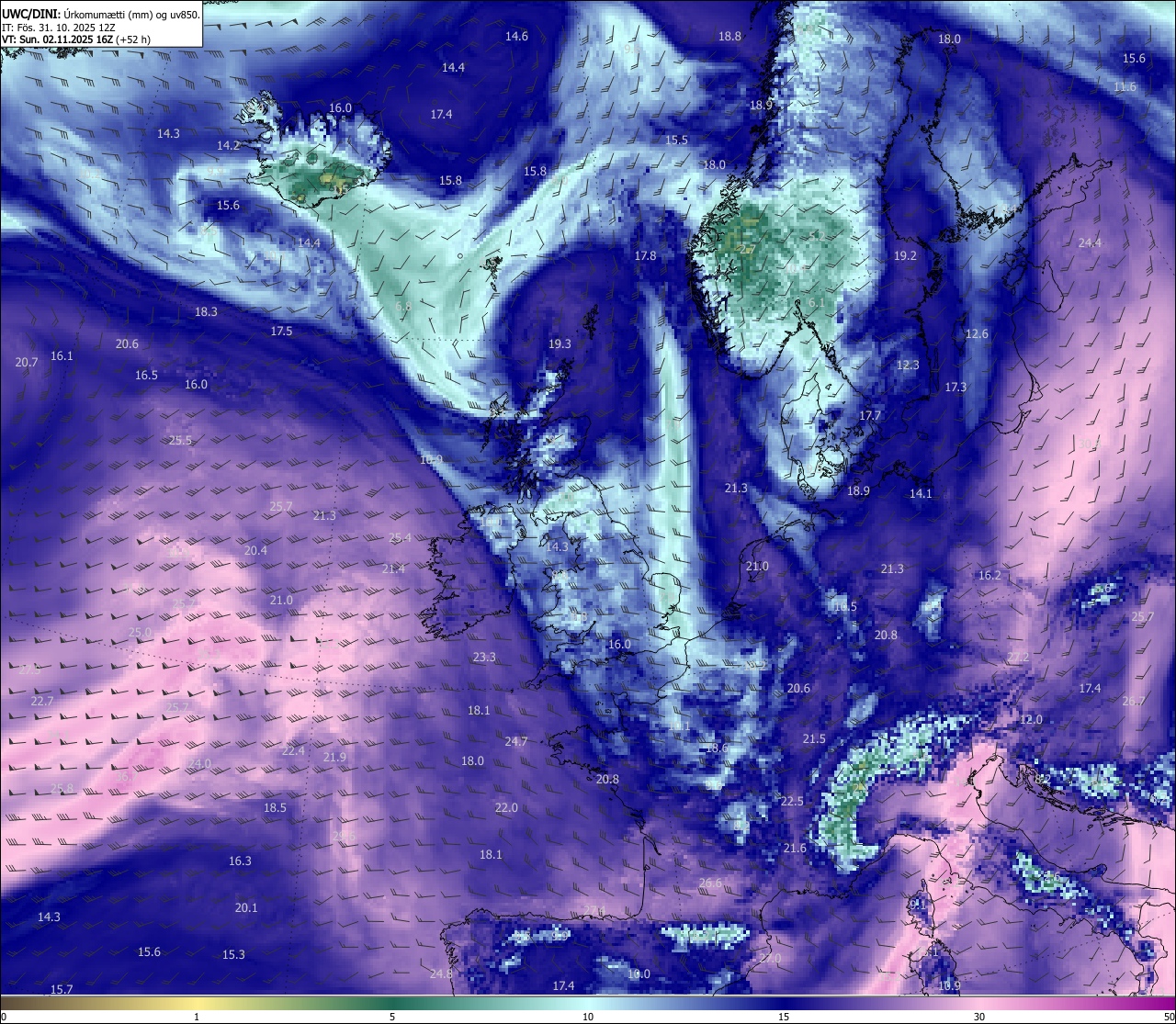Click the 18.6 value over France
Image resolution: width=1176 pixels, height=1024 pixels.
(x=717, y=748)
